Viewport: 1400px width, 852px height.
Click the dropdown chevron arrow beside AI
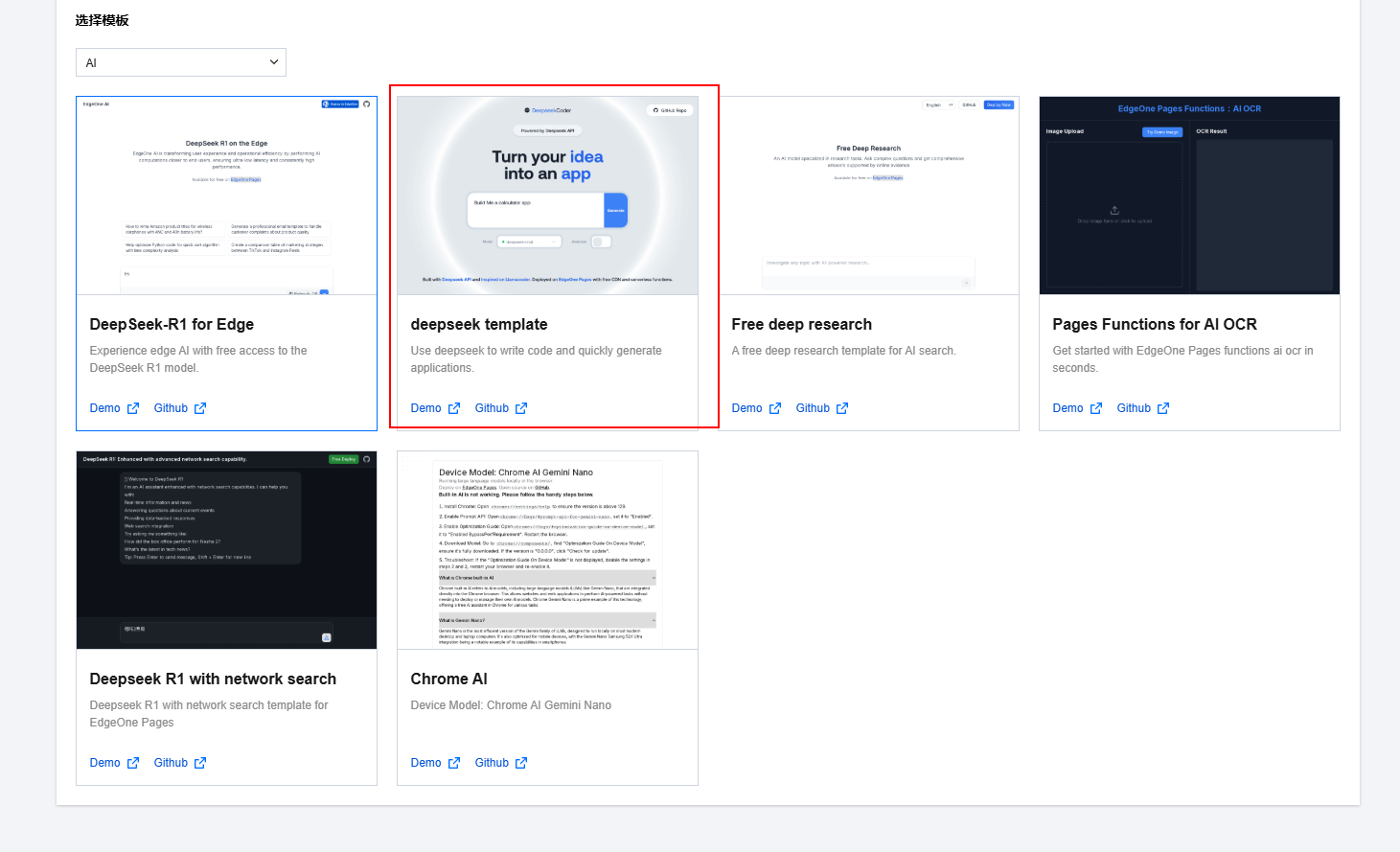coord(274,62)
